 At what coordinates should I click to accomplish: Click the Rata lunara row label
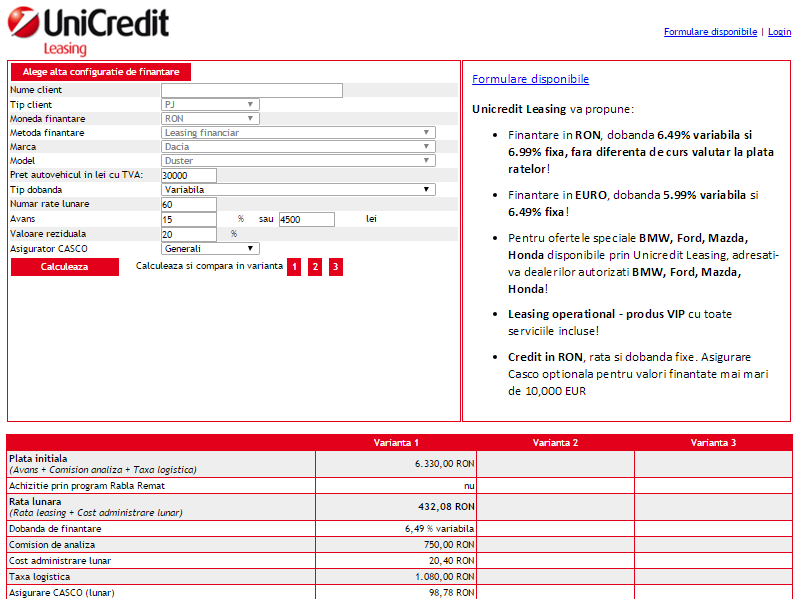point(35,502)
